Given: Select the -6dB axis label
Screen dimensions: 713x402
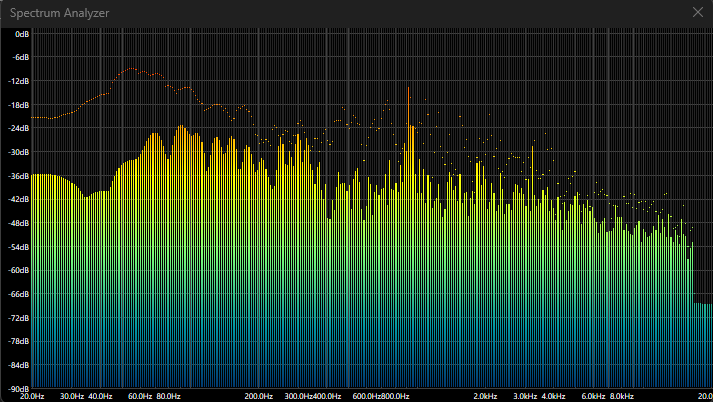Looking at the screenshot, I should pyautogui.click(x=21, y=57).
